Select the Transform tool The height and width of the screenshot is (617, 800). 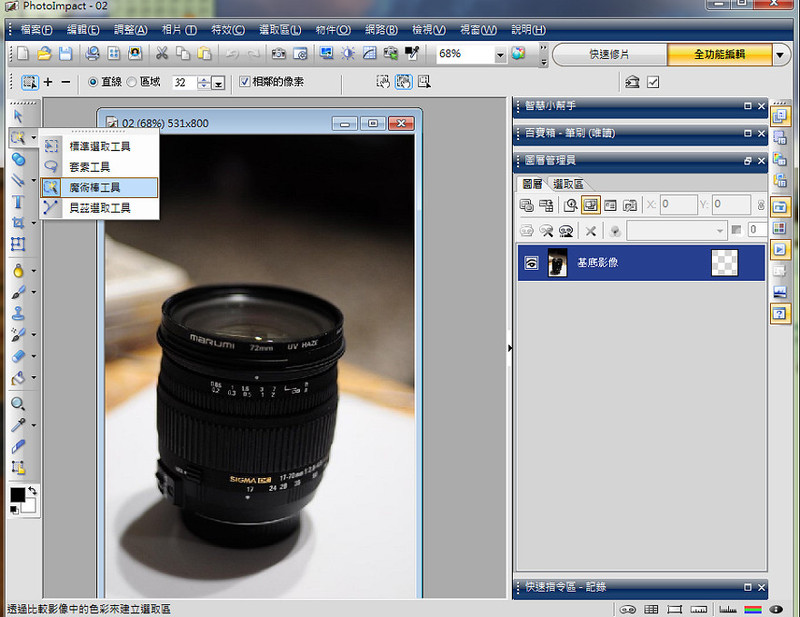pyautogui.click(x=18, y=244)
